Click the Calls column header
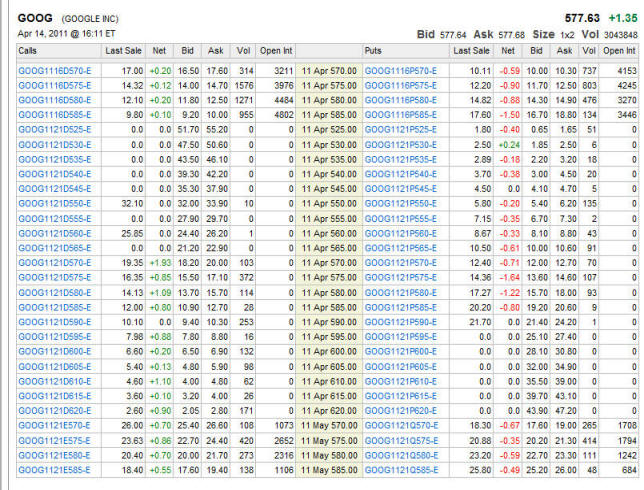Viewport: 644px width, 490px height. click(x=29, y=49)
